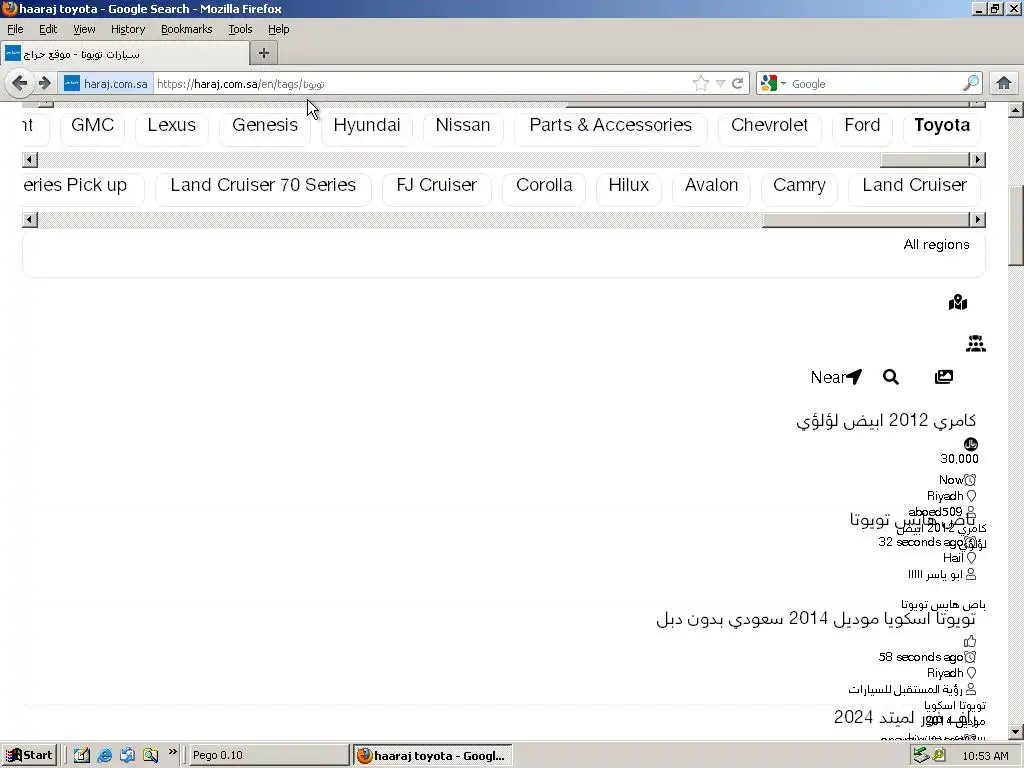Launch Internet Explorer from quick launch
The image size is (1024, 768).
point(104,755)
